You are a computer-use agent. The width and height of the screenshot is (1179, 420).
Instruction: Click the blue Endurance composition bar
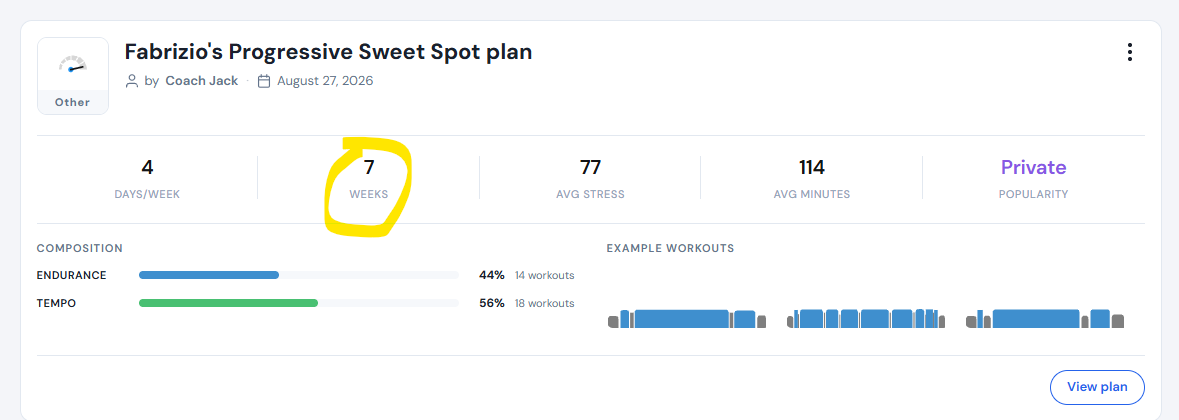(209, 276)
